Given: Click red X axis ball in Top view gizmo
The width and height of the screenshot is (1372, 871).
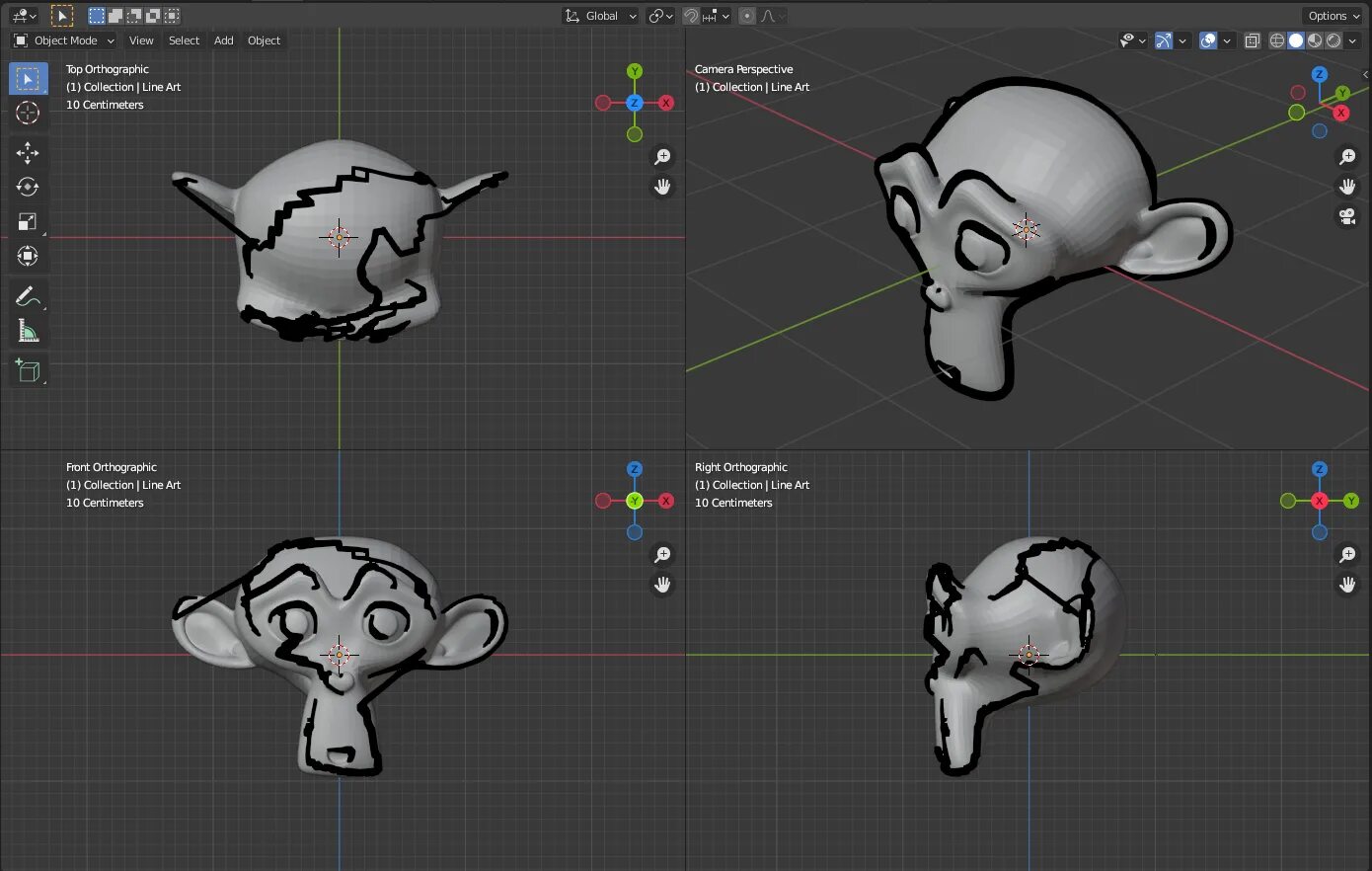Looking at the screenshot, I should tap(666, 103).
